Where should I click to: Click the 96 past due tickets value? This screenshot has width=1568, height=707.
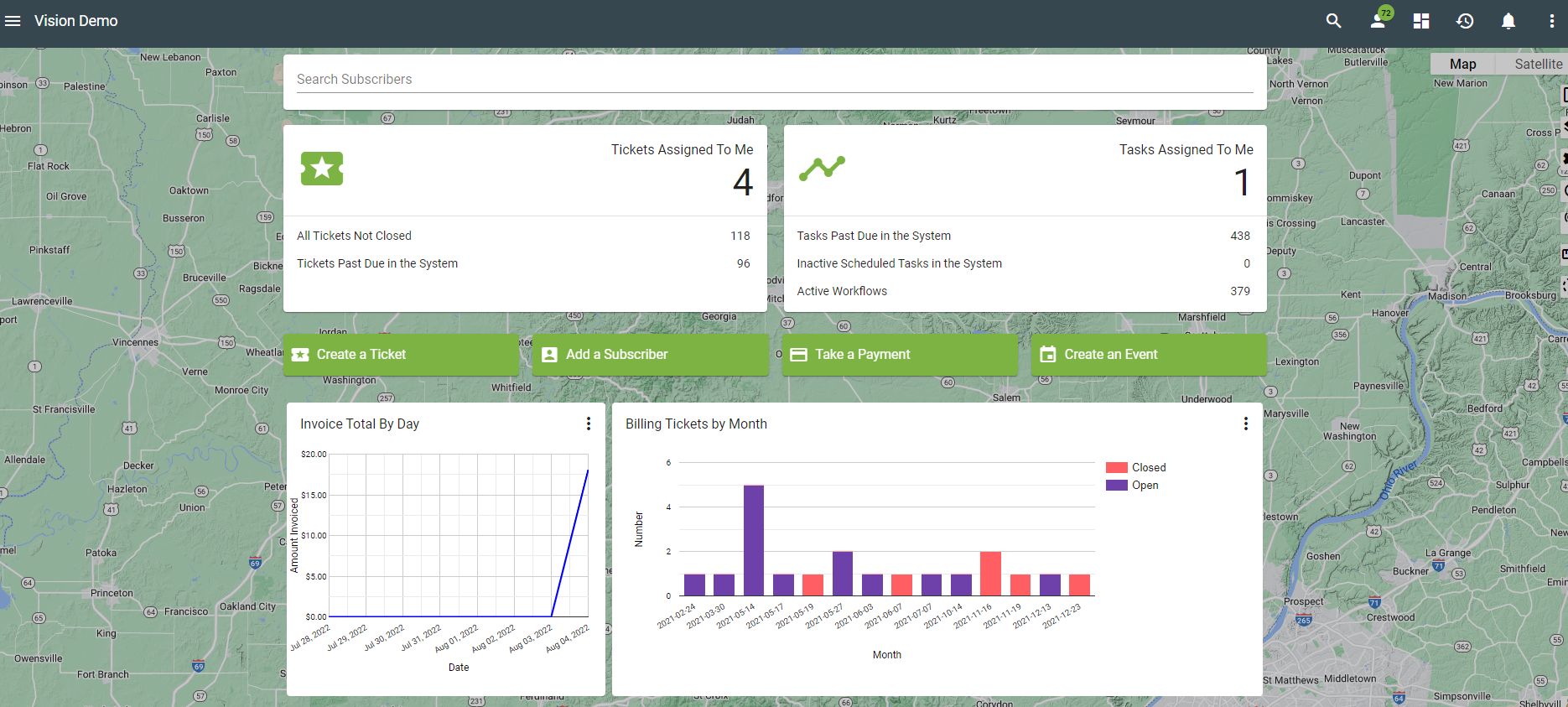(x=744, y=263)
